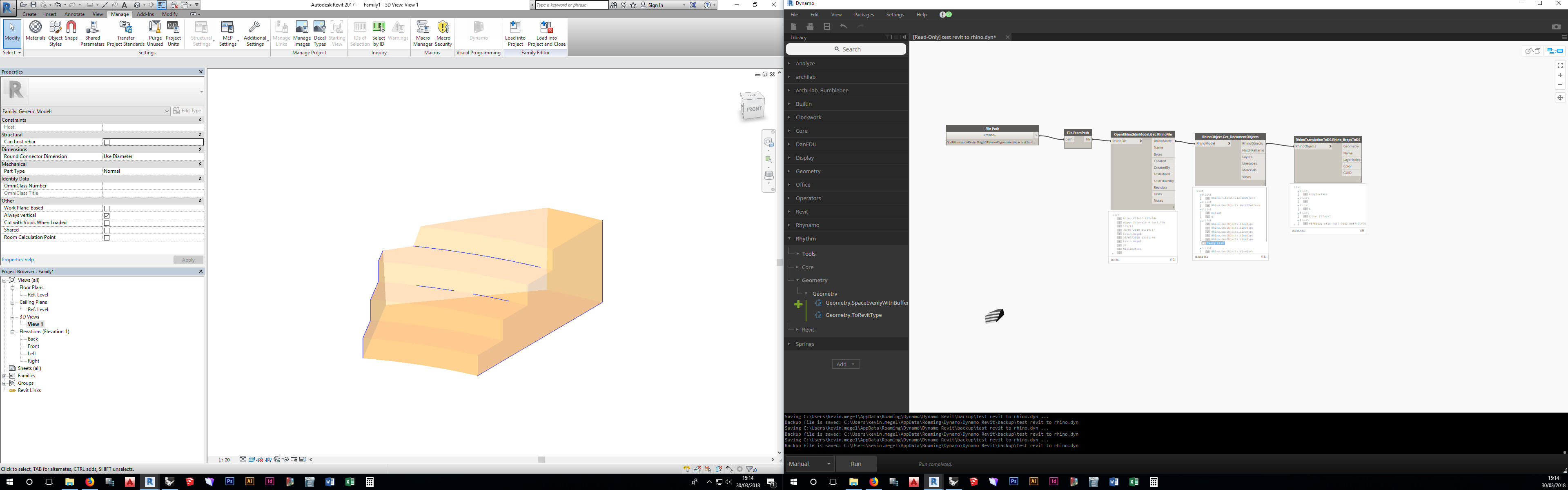Switch to the Add-Ins ribbon tab

(x=145, y=14)
